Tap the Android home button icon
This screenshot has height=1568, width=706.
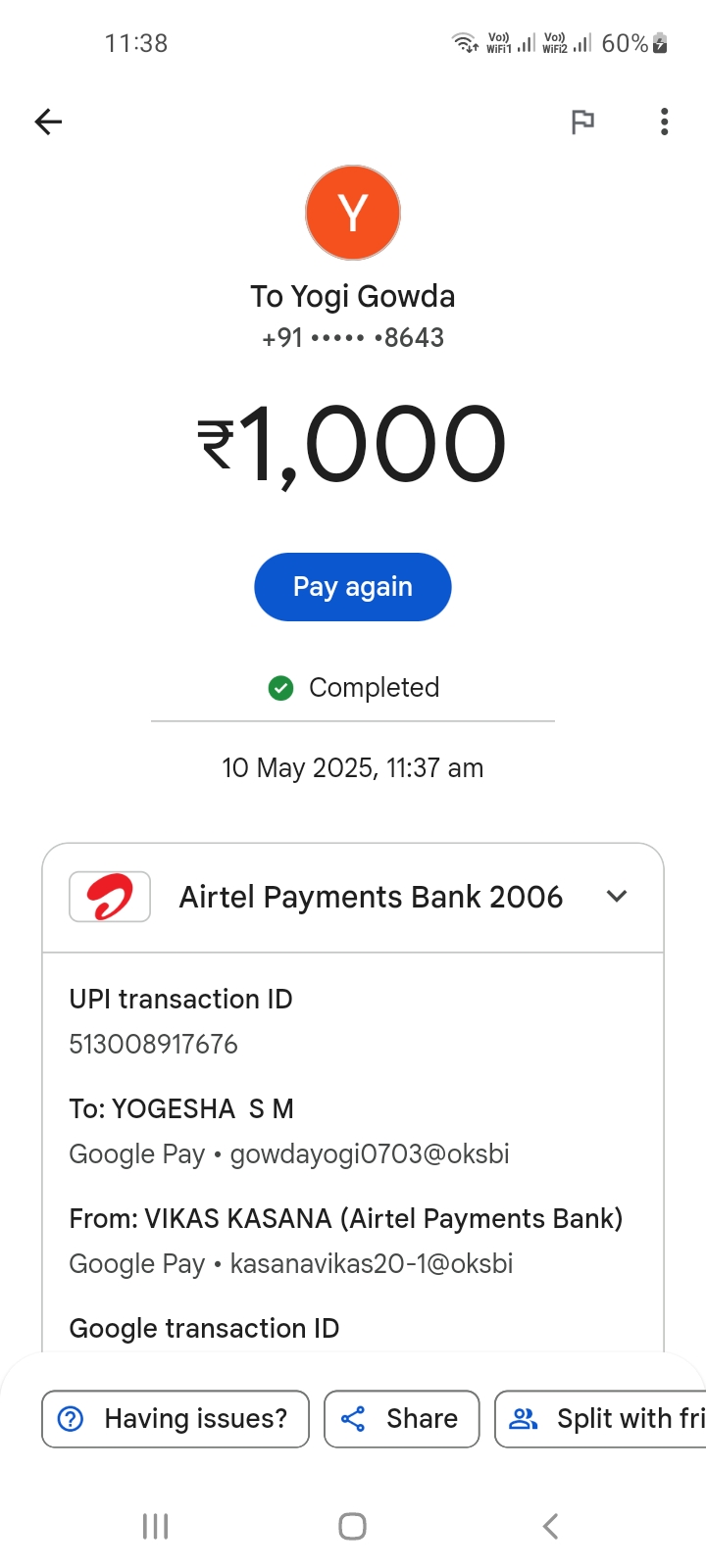point(352,1526)
